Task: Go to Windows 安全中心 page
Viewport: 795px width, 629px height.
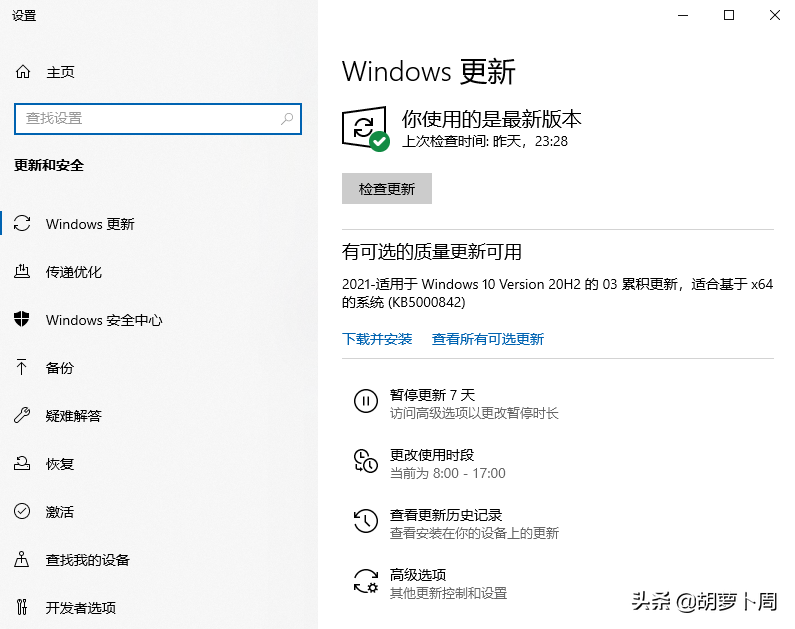Action: (x=104, y=320)
